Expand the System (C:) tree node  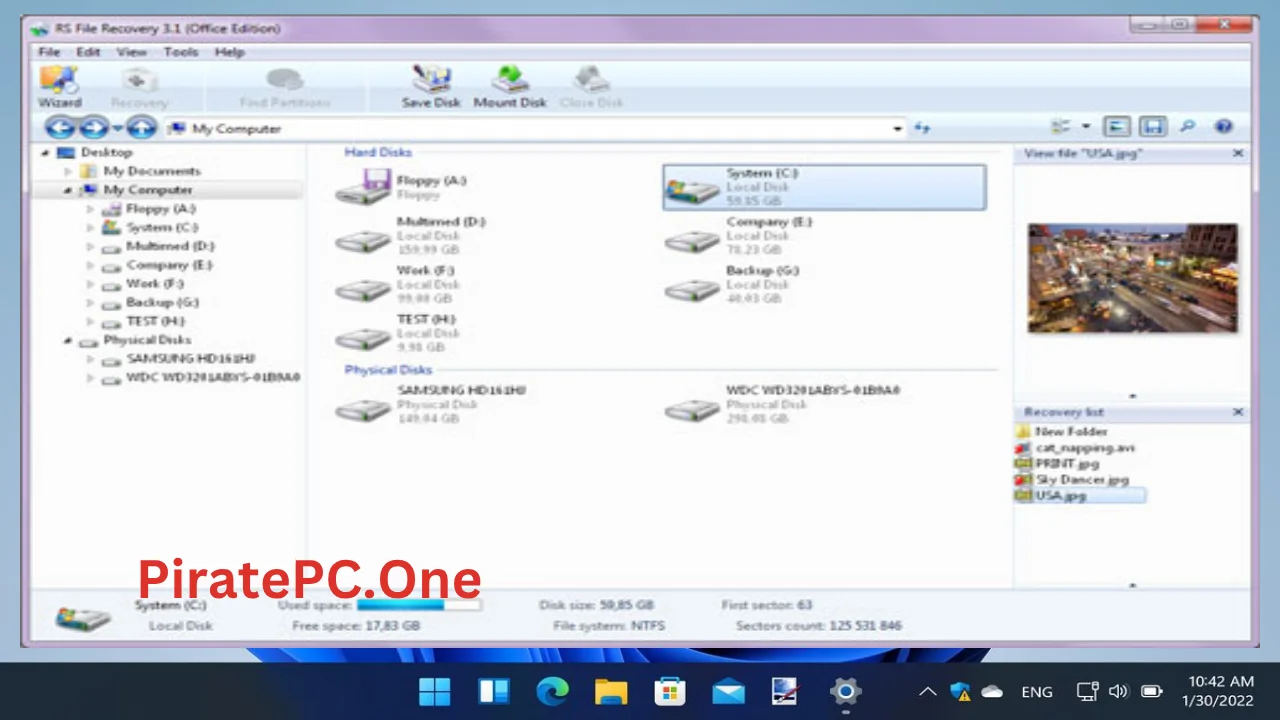[91, 227]
